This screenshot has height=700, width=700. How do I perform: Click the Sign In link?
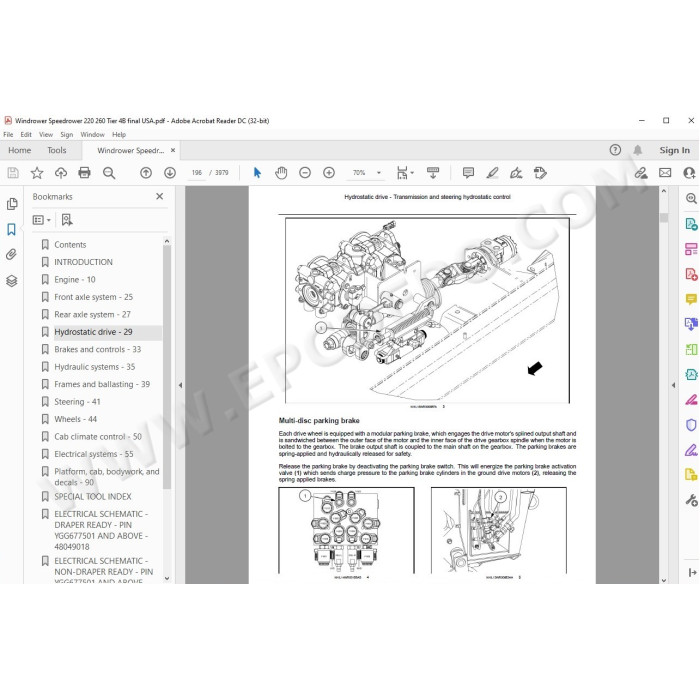tap(675, 150)
